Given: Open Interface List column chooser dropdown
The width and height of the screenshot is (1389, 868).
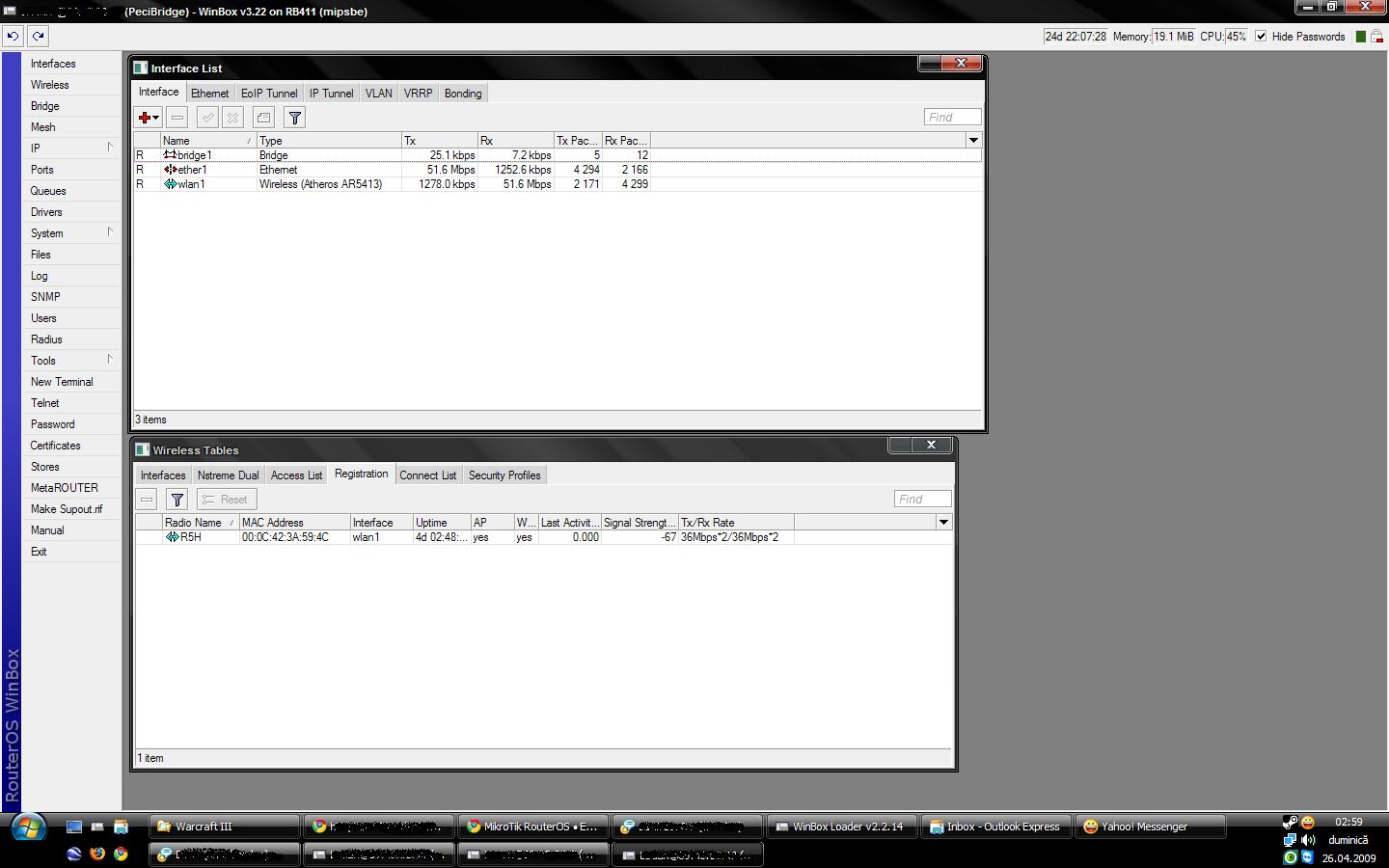Looking at the screenshot, I should [x=973, y=141].
